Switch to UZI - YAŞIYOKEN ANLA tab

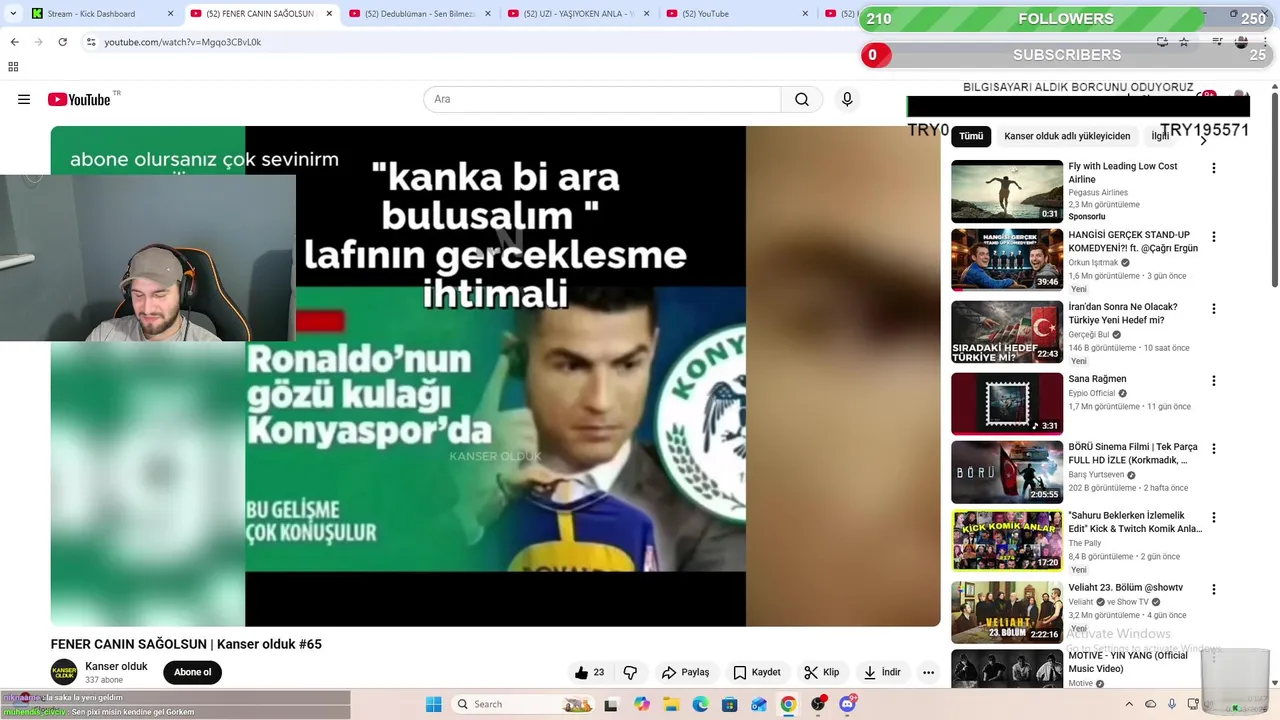pyautogui.click(x=580, y=14)
